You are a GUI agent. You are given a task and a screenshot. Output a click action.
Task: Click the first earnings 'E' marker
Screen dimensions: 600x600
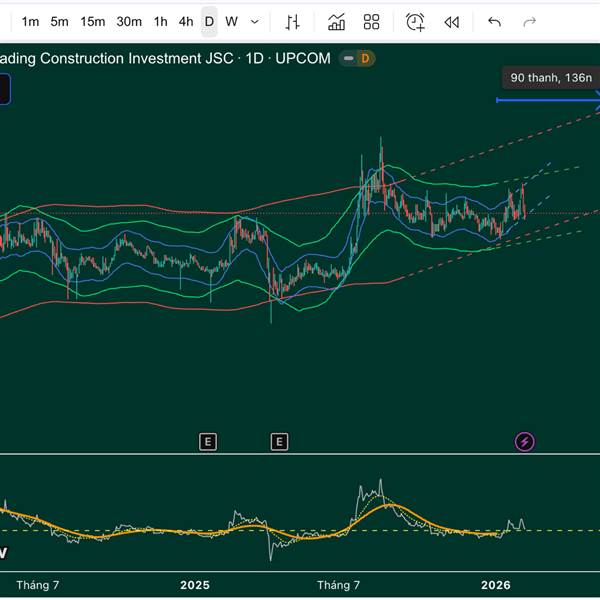pos(208,441)
